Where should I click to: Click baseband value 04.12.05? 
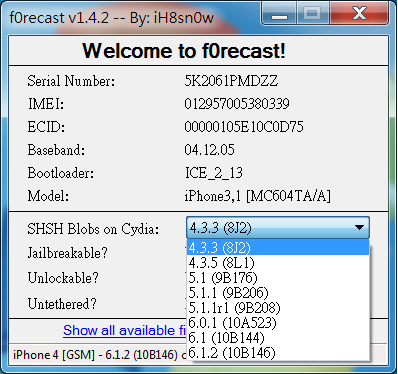(x=209, y=150)
